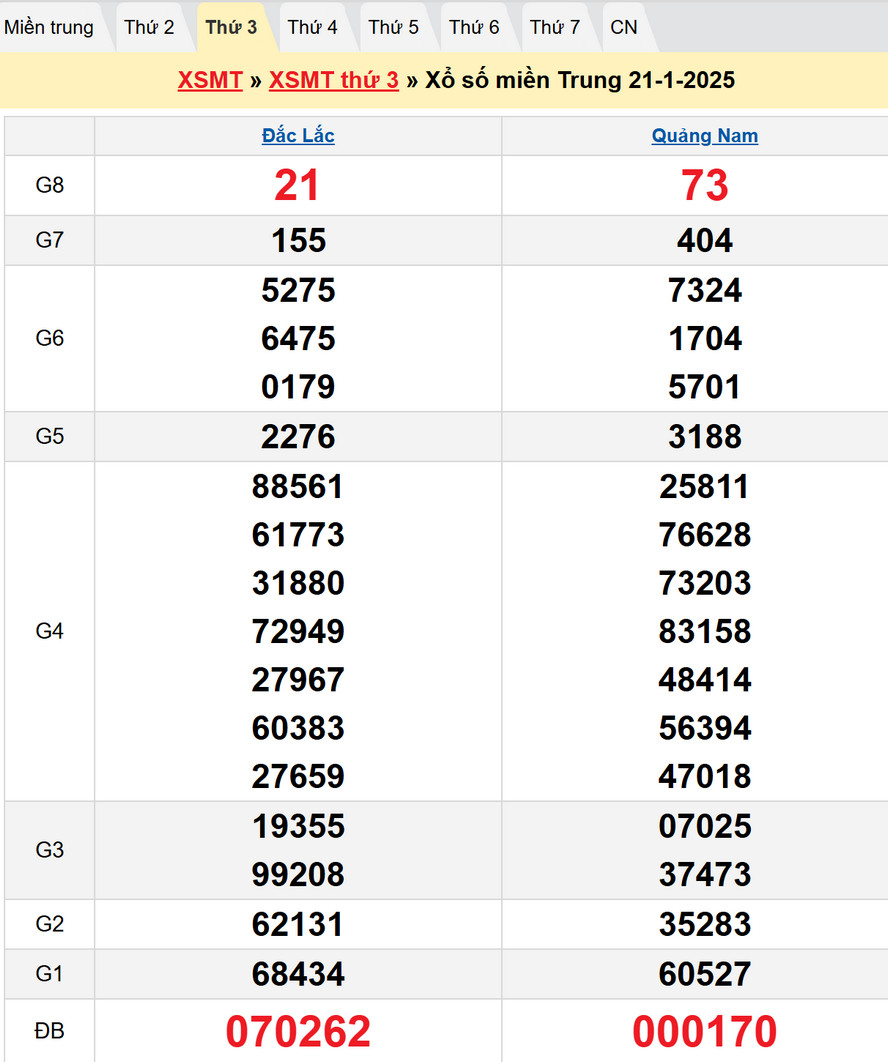This screenshot has height=1062, width=888.
Task: Click the Đắc Lắc special prize 070262
Action: [298, 1031]
